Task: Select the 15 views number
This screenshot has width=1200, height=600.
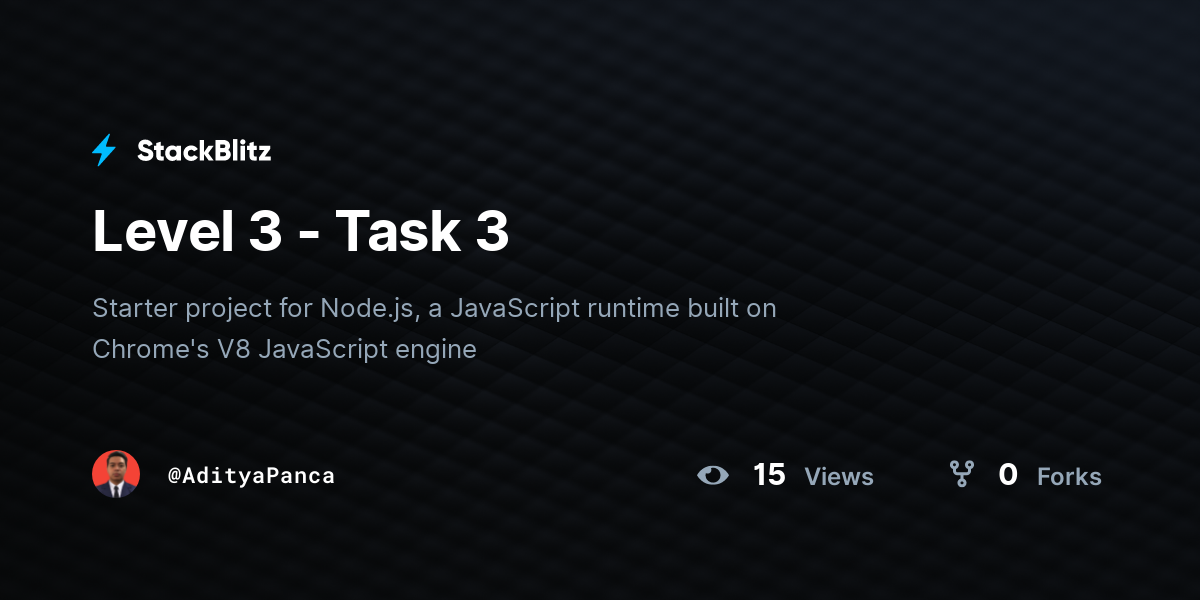Action: [x=769, y=475]
